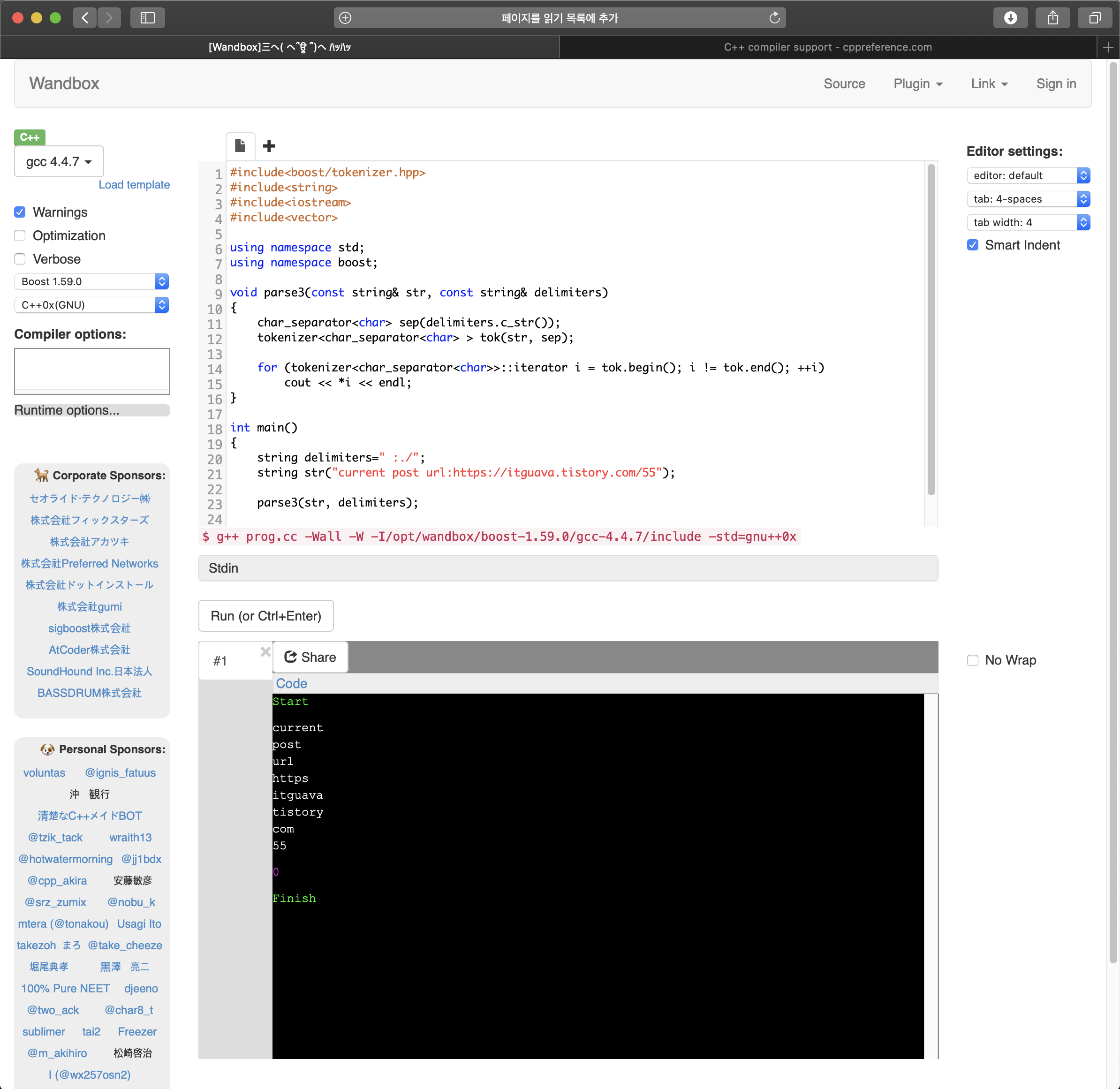Open the gcc 4.4.7 compiler dropdown
This screenshot has width=1120, height=1089.
tap(59, 162)
